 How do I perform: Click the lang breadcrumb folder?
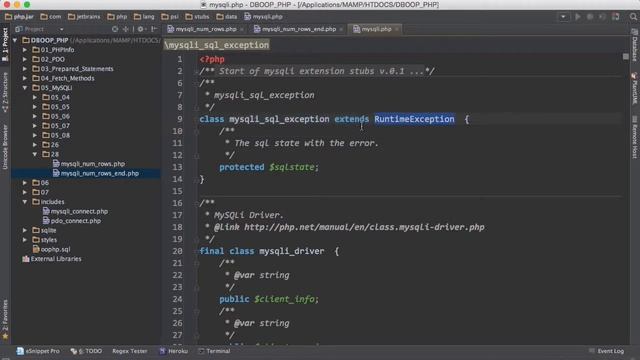[144, 17]
